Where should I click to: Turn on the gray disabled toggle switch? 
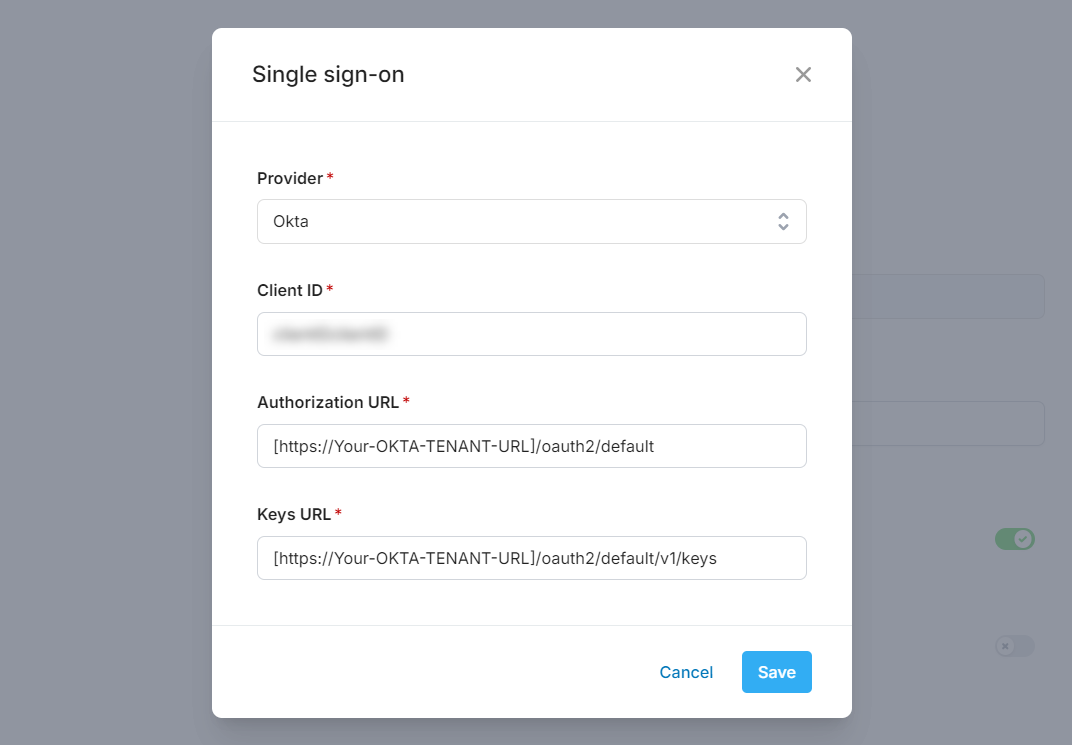[1014, 646]
